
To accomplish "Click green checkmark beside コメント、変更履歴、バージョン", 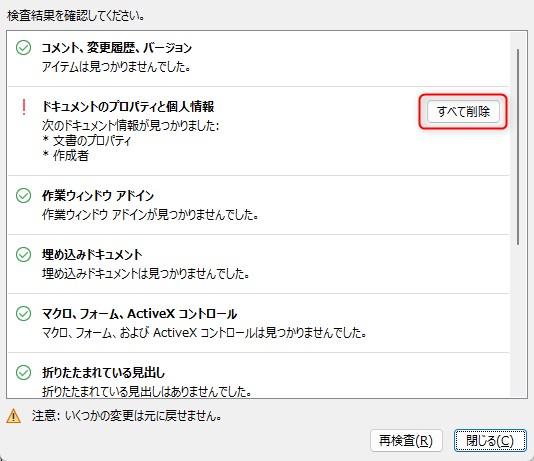I will coord(23,48).
